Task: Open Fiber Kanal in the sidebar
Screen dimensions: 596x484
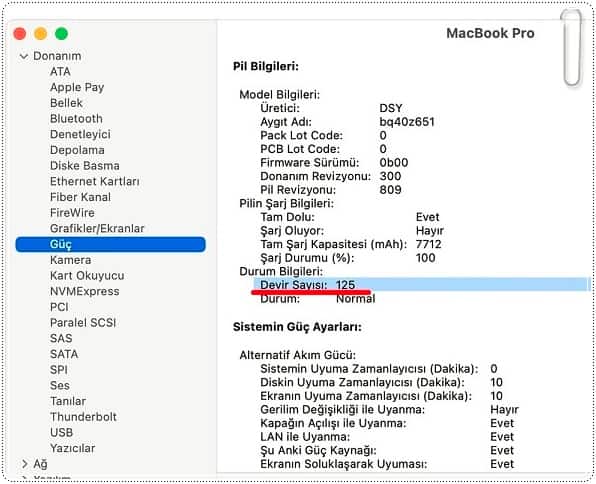Action: [80, 197]
